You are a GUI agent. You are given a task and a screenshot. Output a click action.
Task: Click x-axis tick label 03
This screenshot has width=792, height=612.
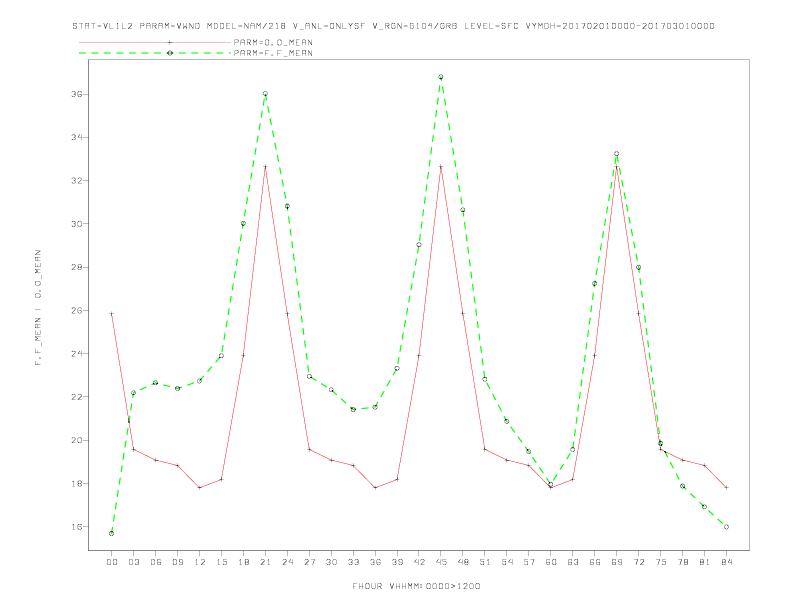click(x=133, y=562)
